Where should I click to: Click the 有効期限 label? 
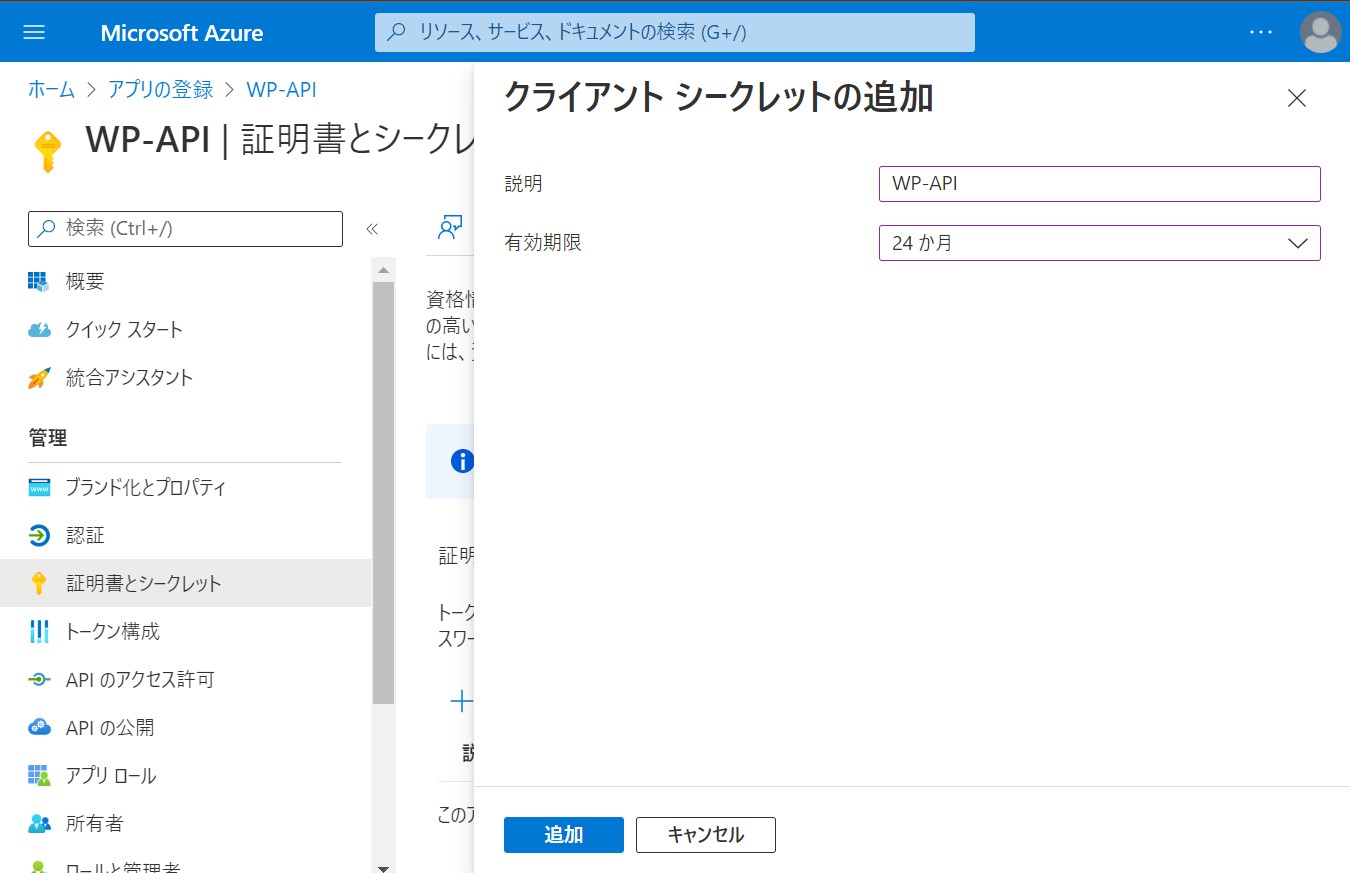pyautogui.click(x=543, y=243)
